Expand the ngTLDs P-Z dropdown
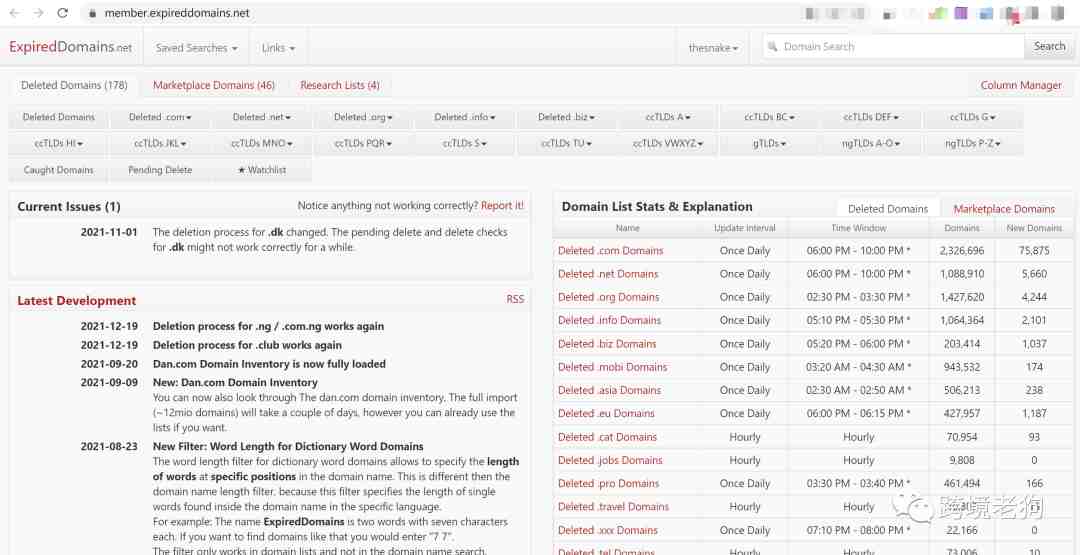Screen dimensions: 1080x555 pos(973,143)
